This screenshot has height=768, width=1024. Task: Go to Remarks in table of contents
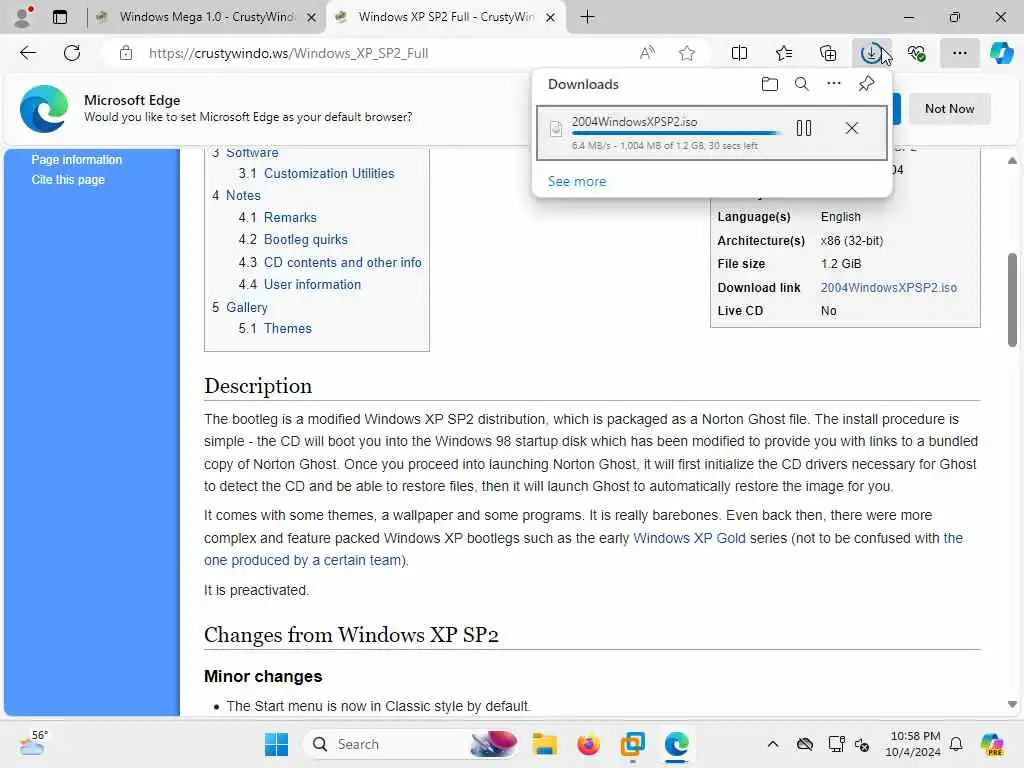pos(290,217)
